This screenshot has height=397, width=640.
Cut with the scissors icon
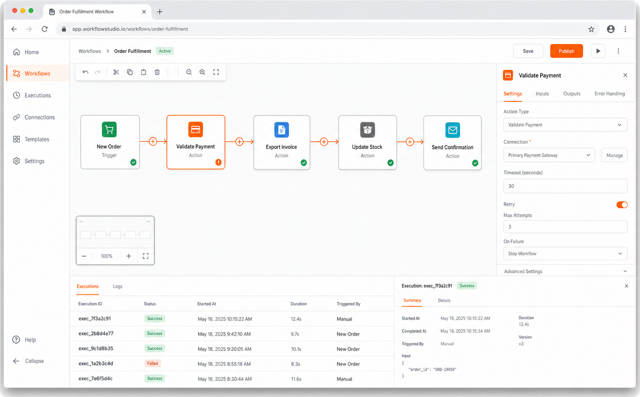tap(116, 72)
